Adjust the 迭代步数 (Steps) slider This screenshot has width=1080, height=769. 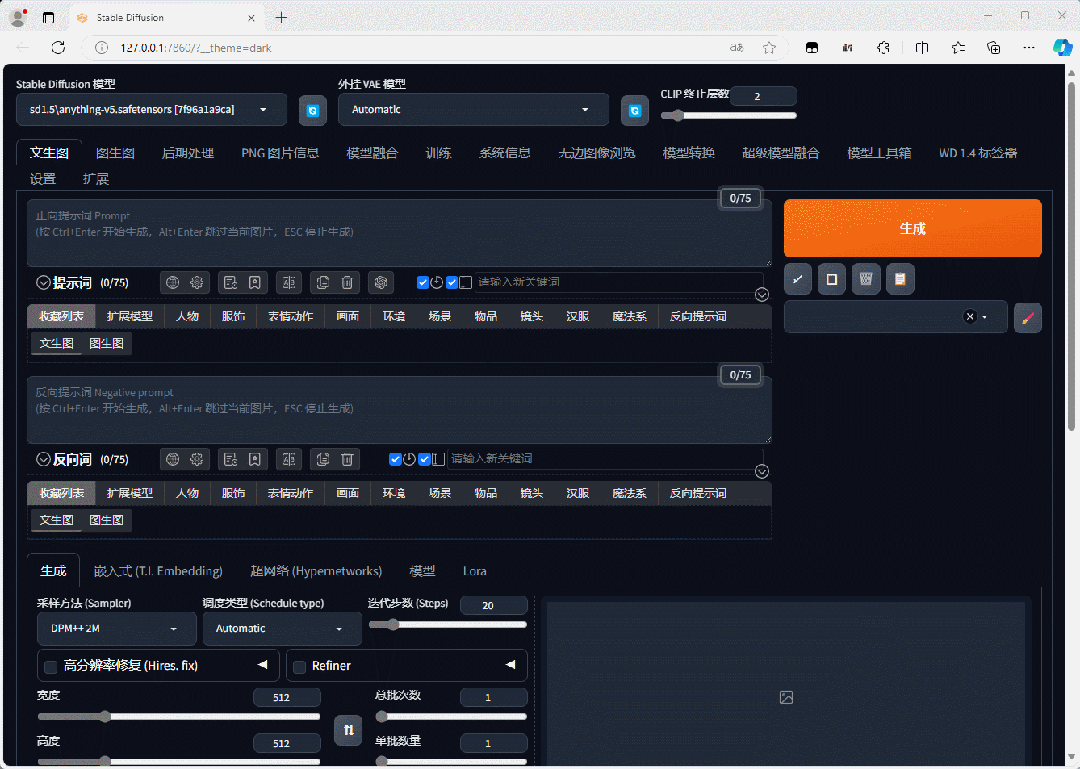coord(448,625)
